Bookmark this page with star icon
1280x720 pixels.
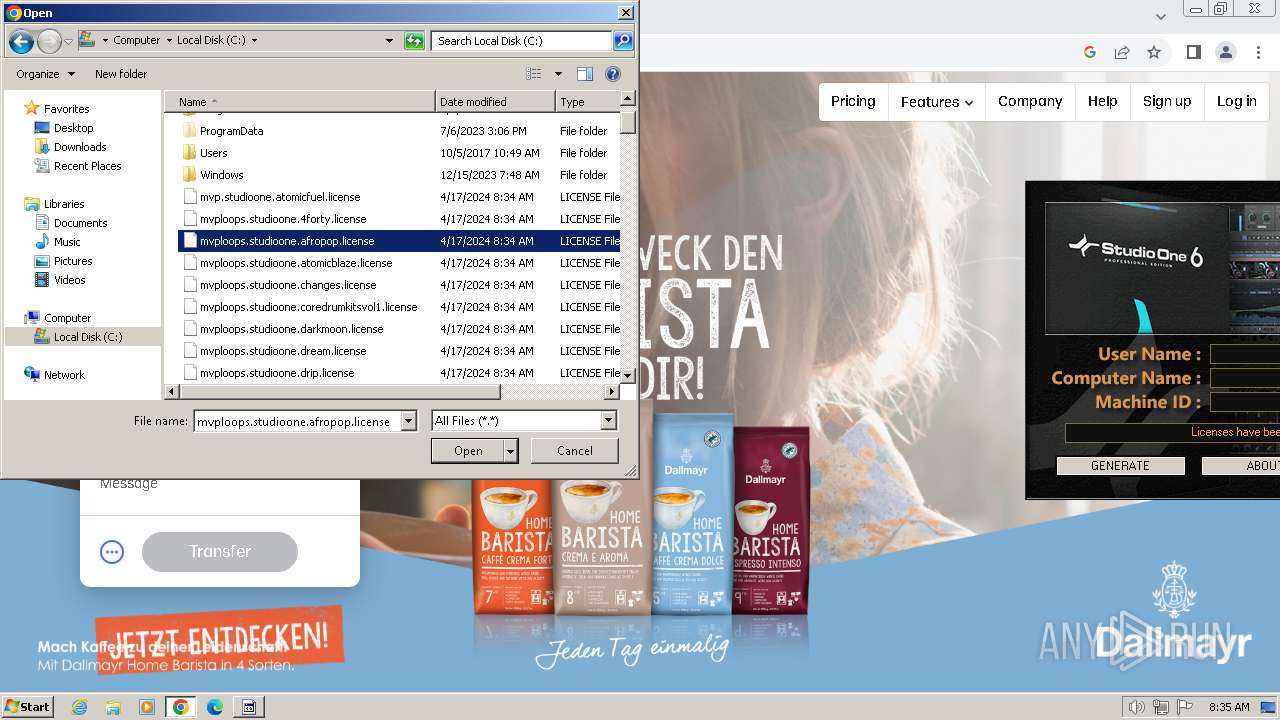[1154, 52]
